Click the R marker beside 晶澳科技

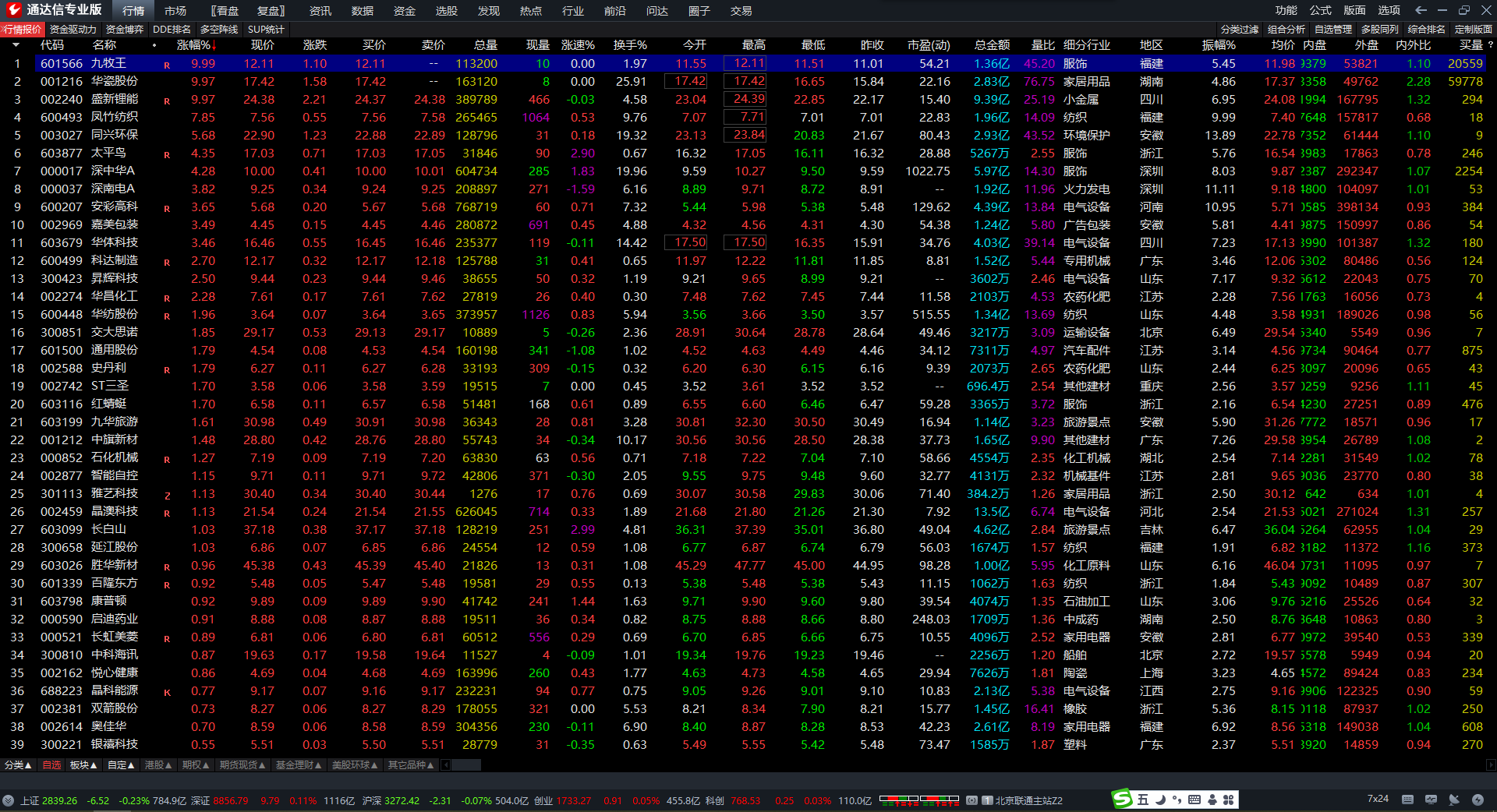pos(167,514)
